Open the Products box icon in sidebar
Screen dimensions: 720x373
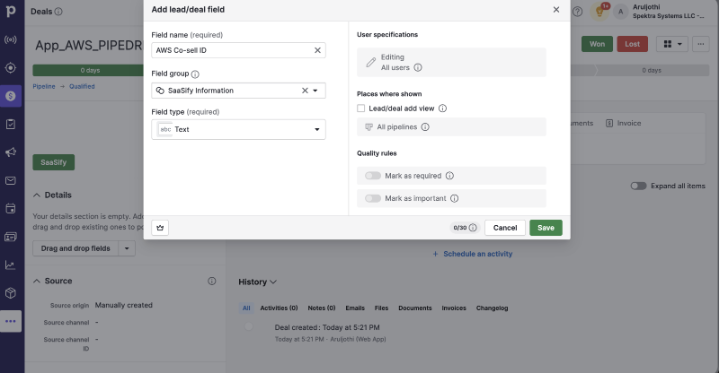(x=11, y=293)
